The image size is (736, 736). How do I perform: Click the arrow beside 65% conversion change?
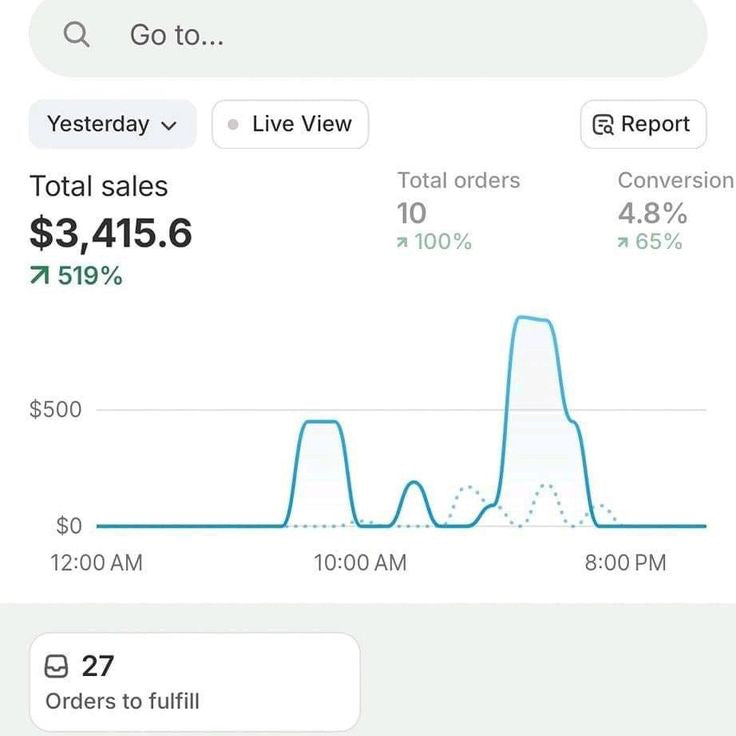pyautogui.click(x=623, y=242)
